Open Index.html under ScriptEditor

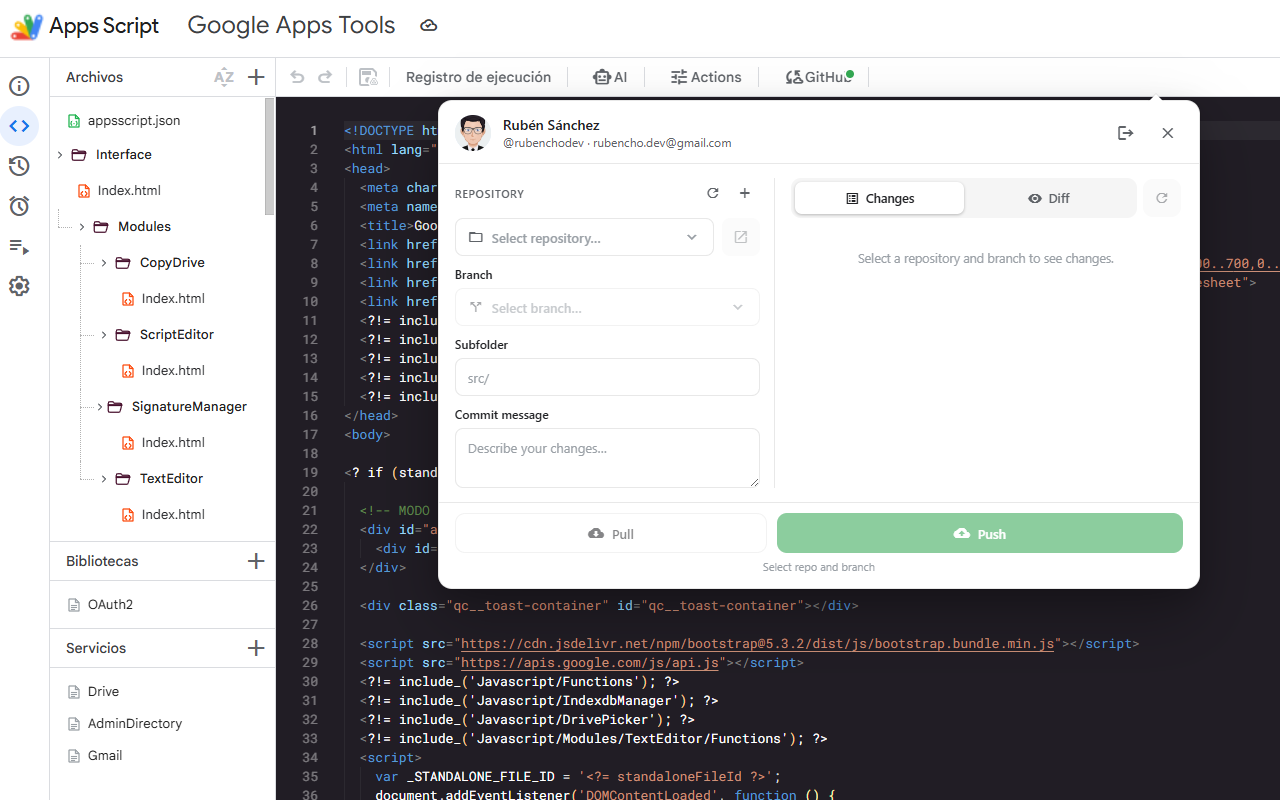(173, 370)
